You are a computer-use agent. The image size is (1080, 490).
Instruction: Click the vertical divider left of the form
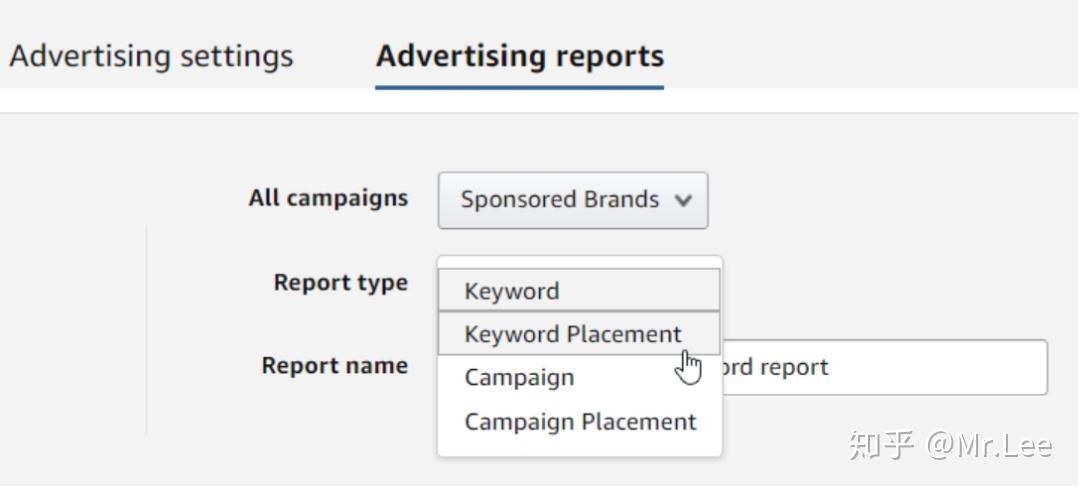147,330
